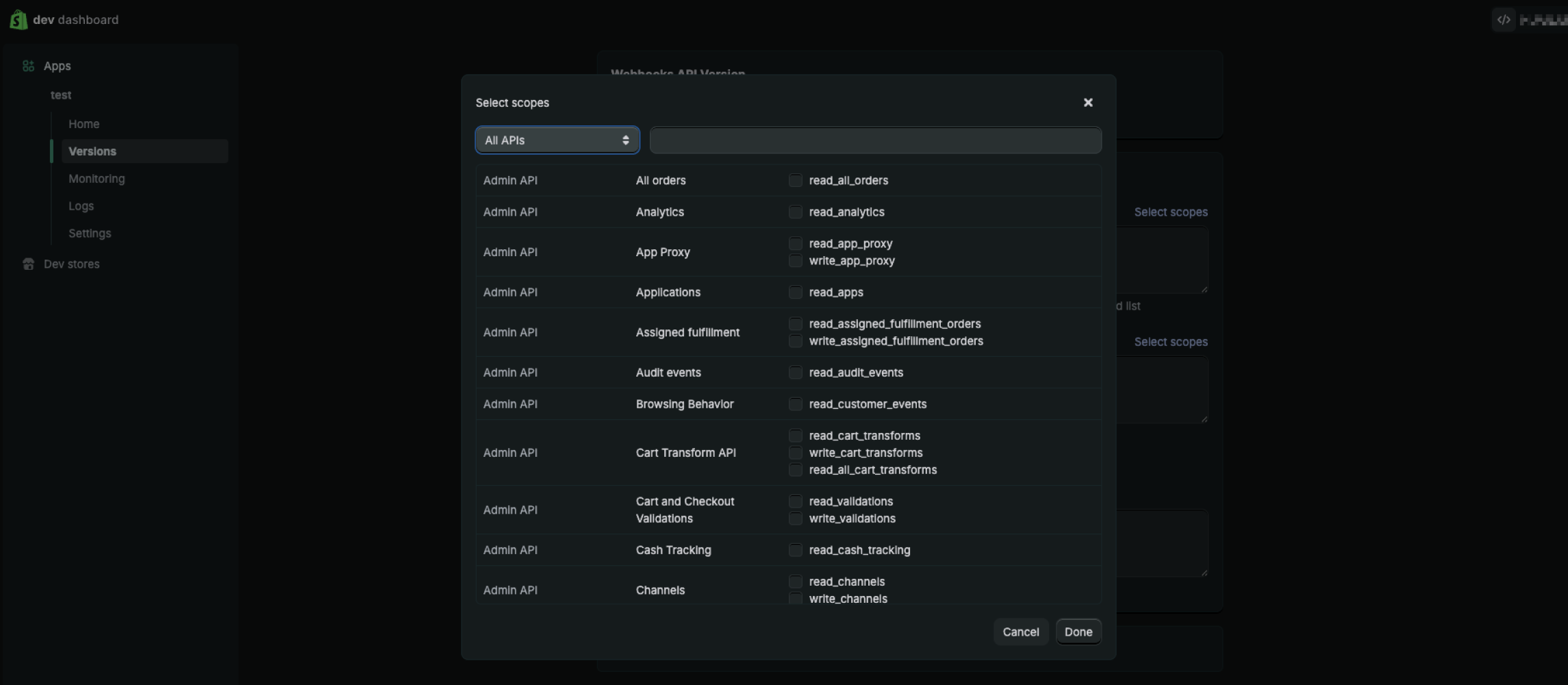This screenshot has width=1568, height=685.
Task: Open the Versions page in sidebar
Action: click(x=92, y=151)
